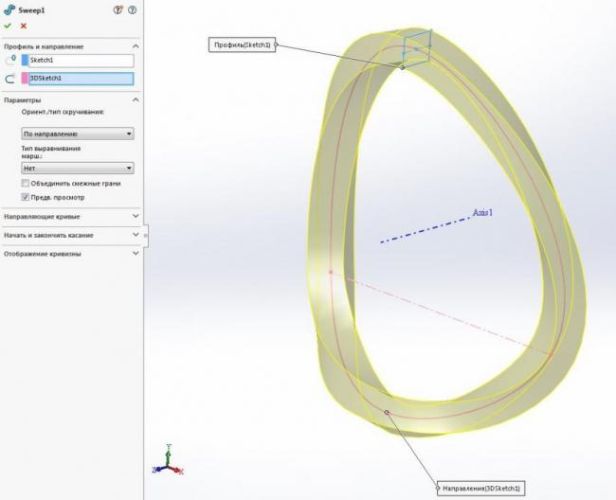Click the Sweep1 feature icon
Image resolution: width=616 pixels, height=500 pixels.
[x=9, y=10]
